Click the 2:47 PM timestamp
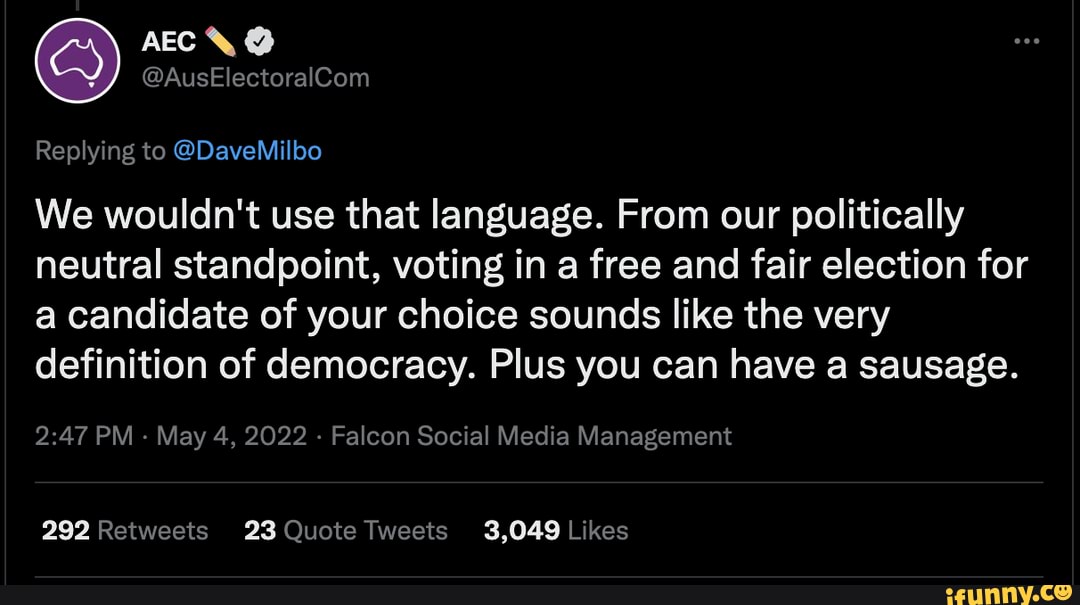1080x605 pixels. (x=83, y=437)
